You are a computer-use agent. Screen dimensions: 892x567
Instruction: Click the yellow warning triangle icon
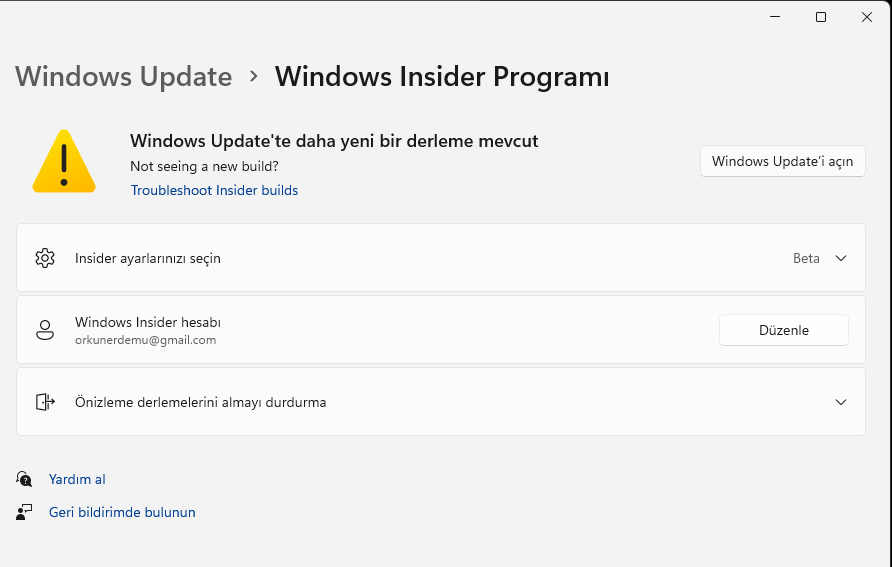[x=63, y=162]
